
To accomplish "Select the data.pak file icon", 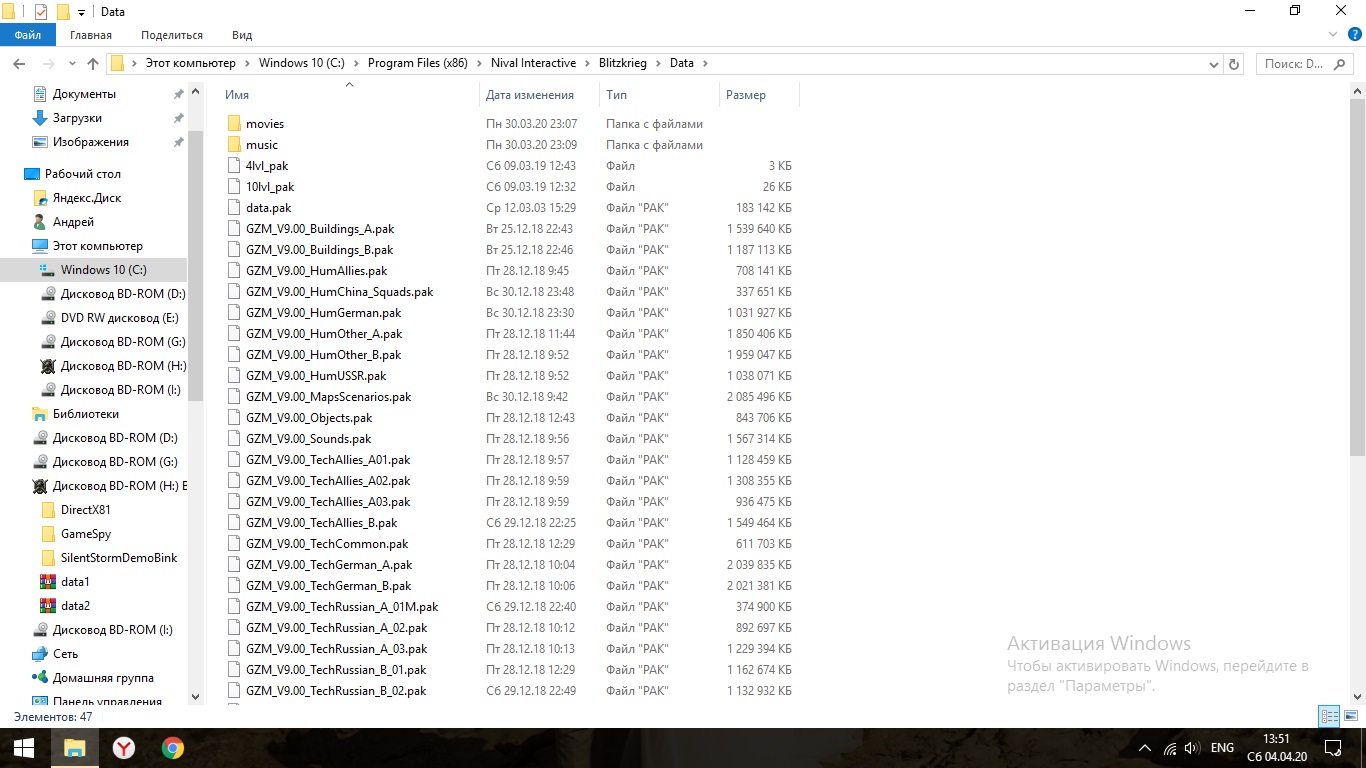I will (234, 208).
